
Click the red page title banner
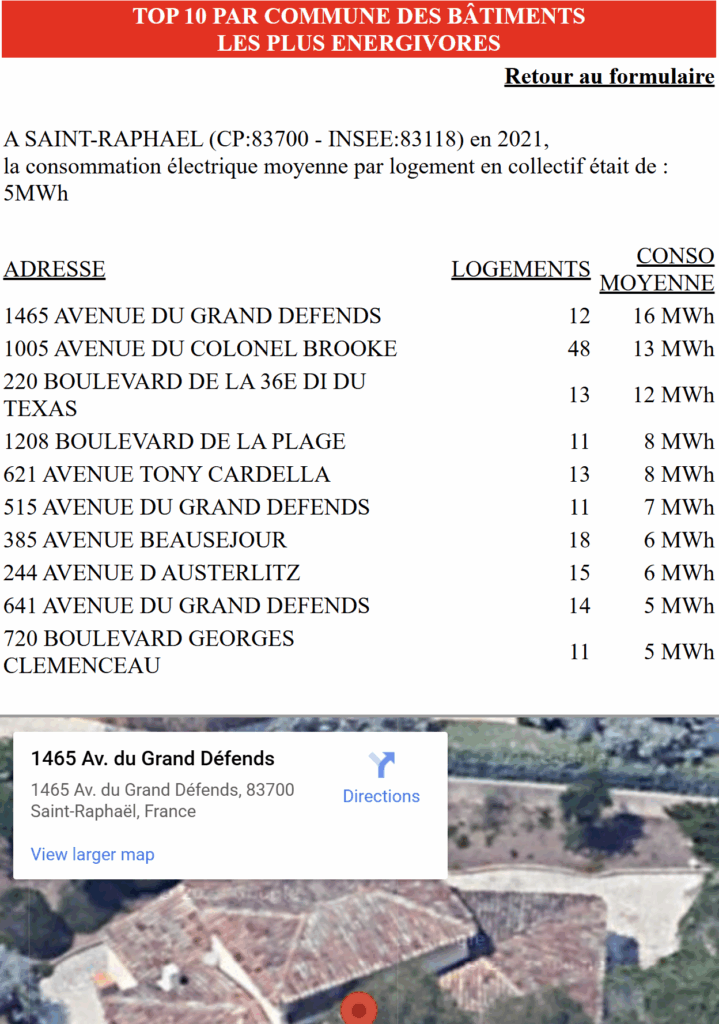359,29
